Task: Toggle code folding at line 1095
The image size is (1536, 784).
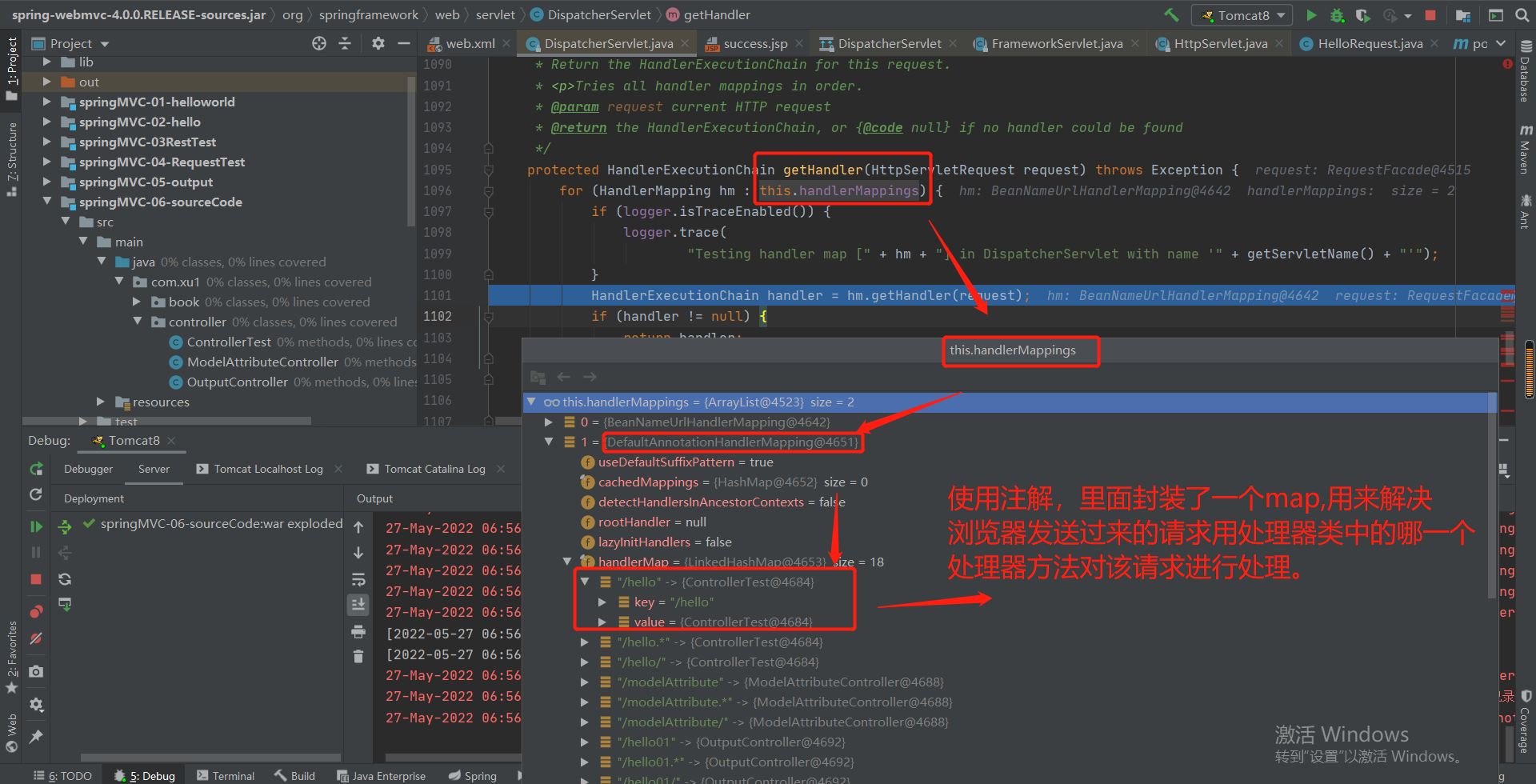Action: pyautogui.click(x=488, y=170)
